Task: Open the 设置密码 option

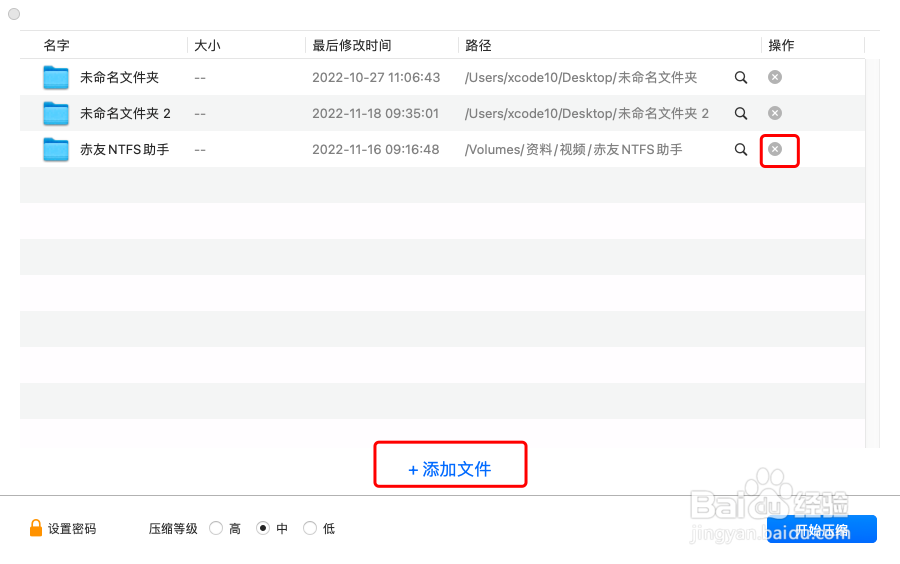Action: coord(72,528)
